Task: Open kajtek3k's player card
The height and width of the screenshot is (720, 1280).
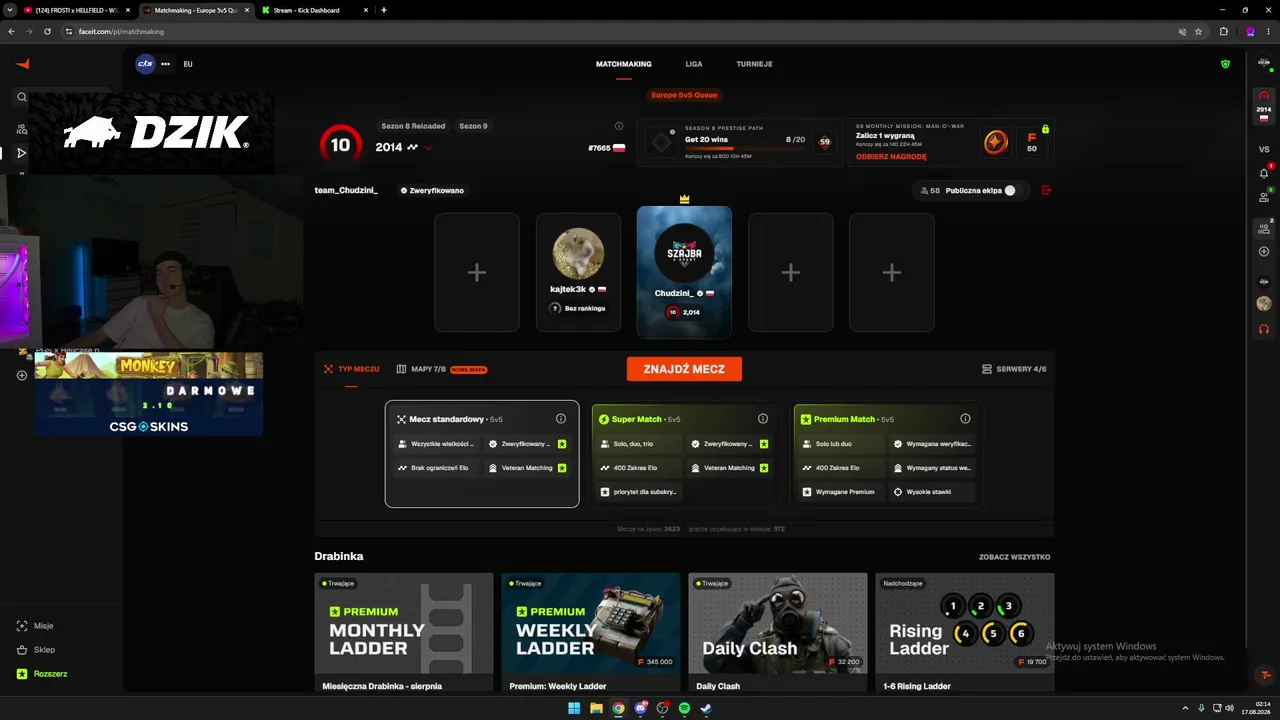Action: point(578,272)
